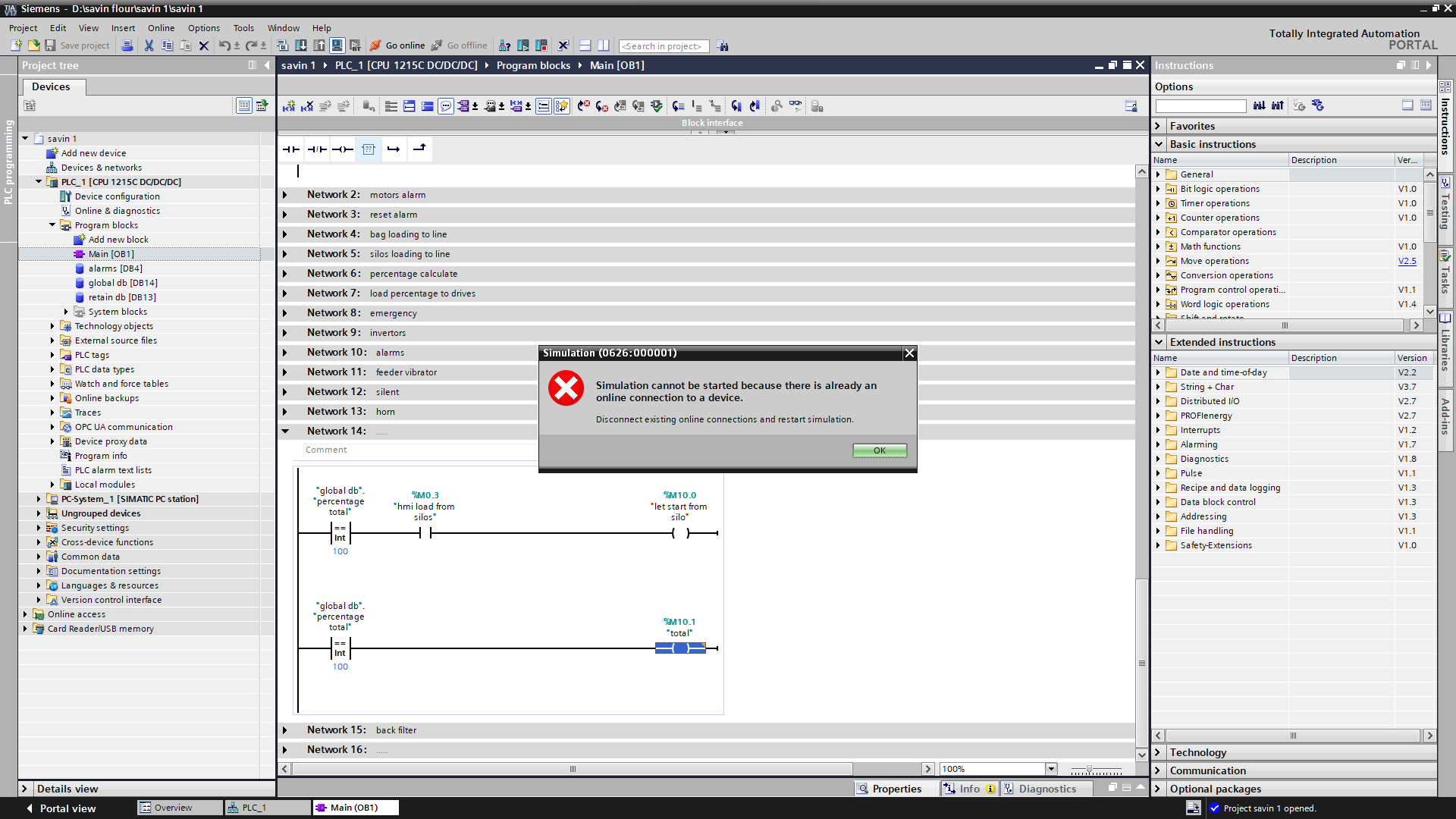
Task: Click the Compile icon in the main toolbar
Action: click(282, 45)
